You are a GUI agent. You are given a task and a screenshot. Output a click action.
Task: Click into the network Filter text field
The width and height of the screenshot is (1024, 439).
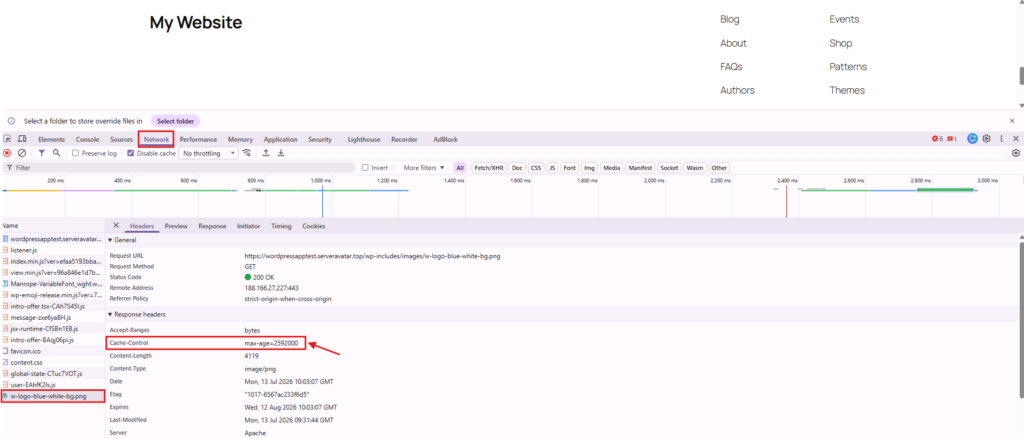(180, 168)
